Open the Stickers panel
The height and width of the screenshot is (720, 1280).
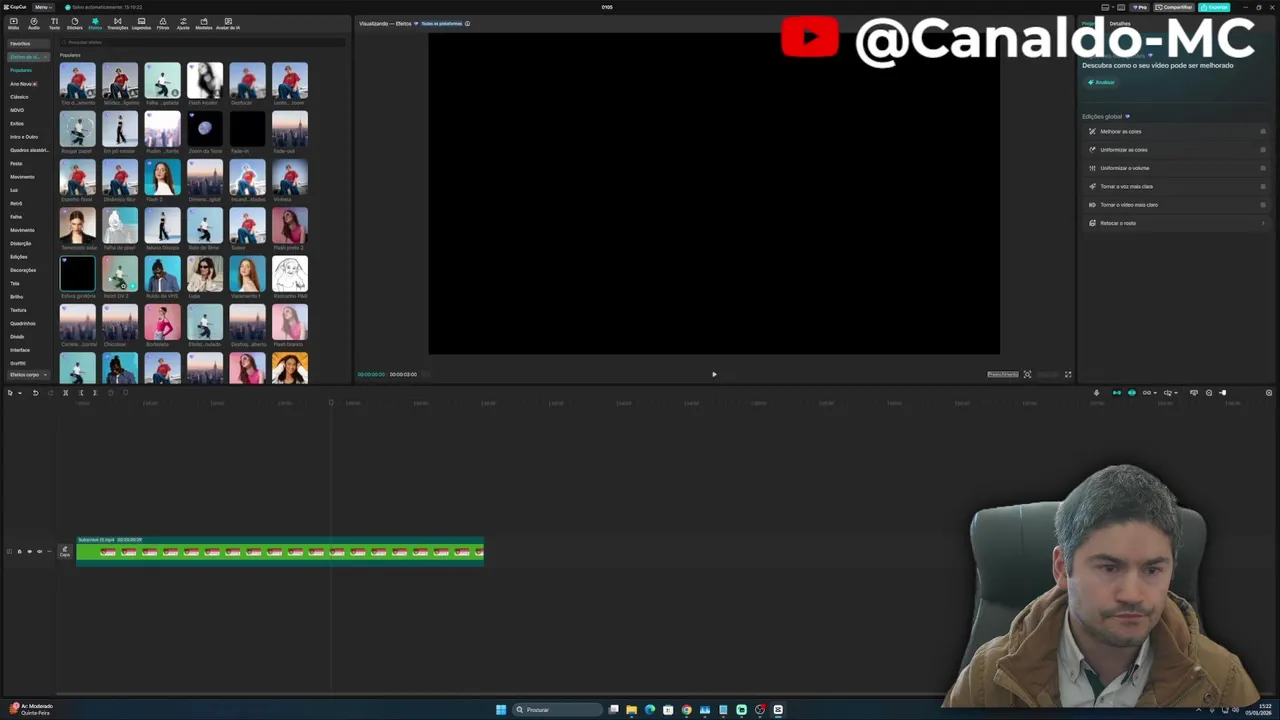click(75, 23)
